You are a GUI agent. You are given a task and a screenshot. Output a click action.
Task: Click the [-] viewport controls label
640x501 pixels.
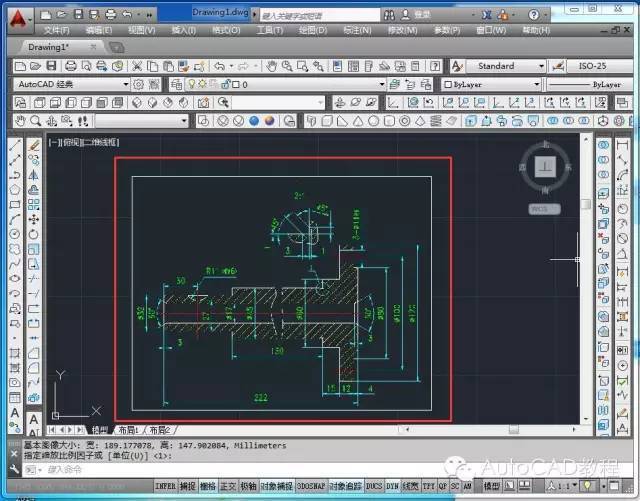54,142
